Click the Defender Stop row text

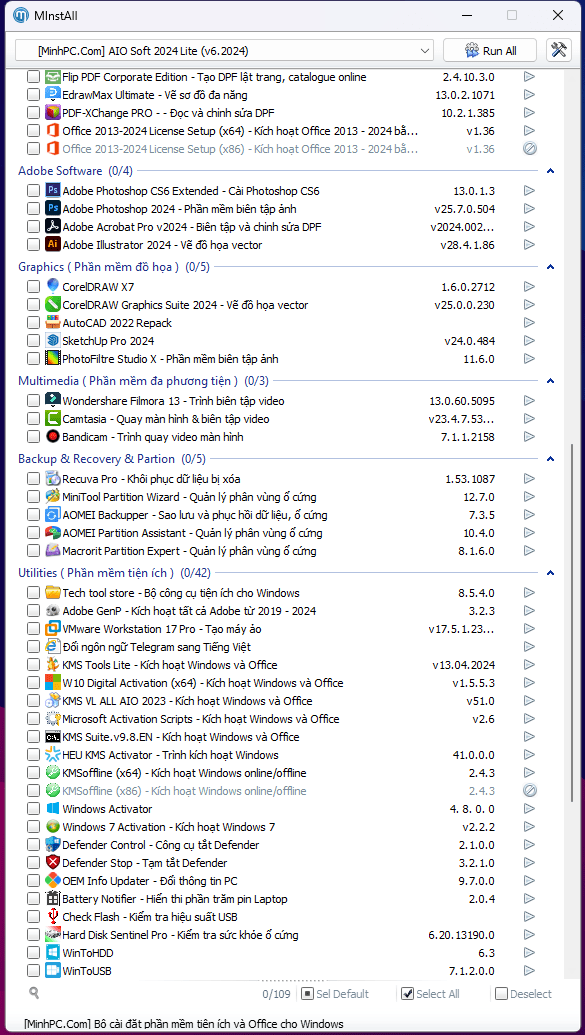(x=145, y=863)
